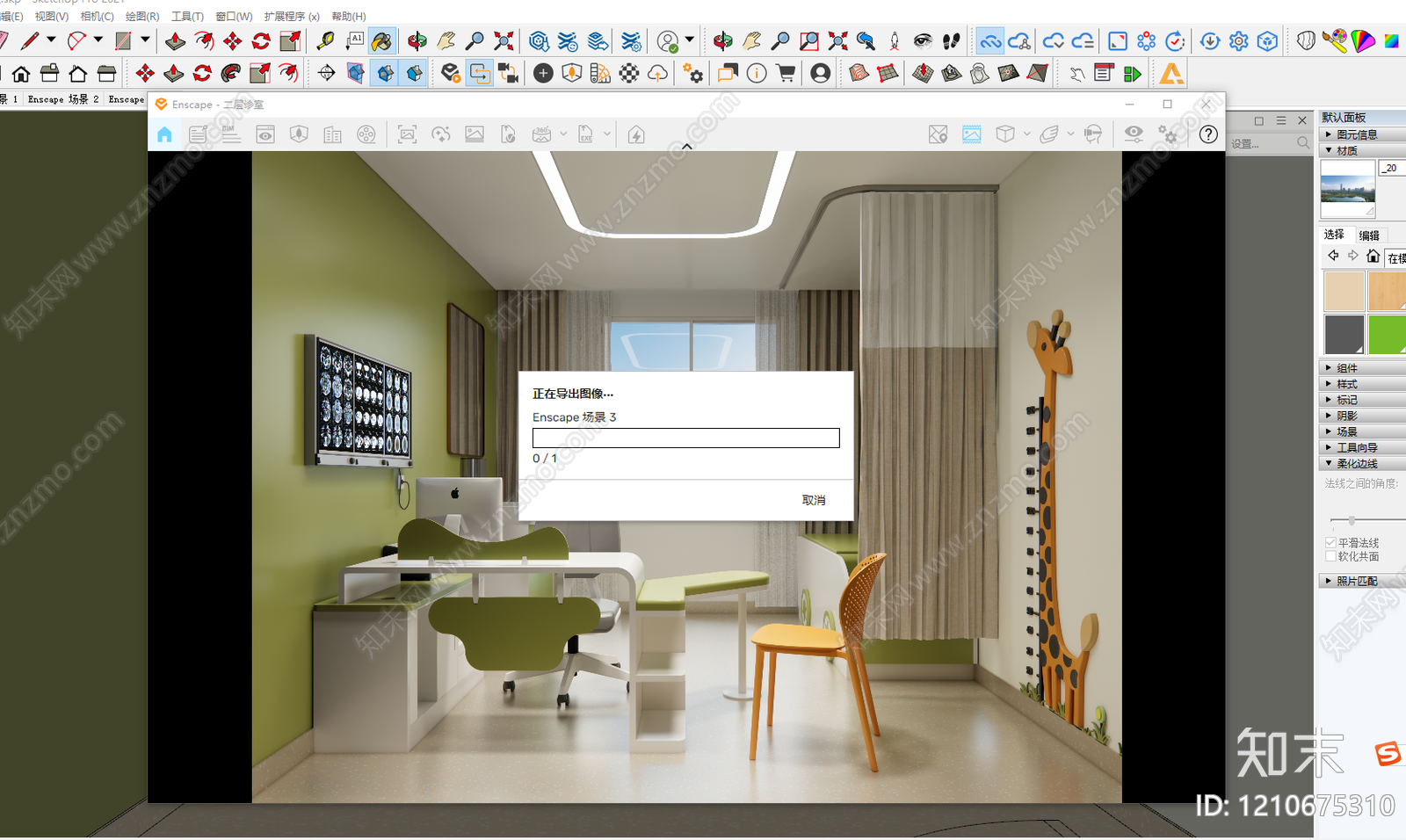The height and width of the screenshot is (840, 1406).
Task: Click the material name field _20
Action: (x=1393, y=168)
